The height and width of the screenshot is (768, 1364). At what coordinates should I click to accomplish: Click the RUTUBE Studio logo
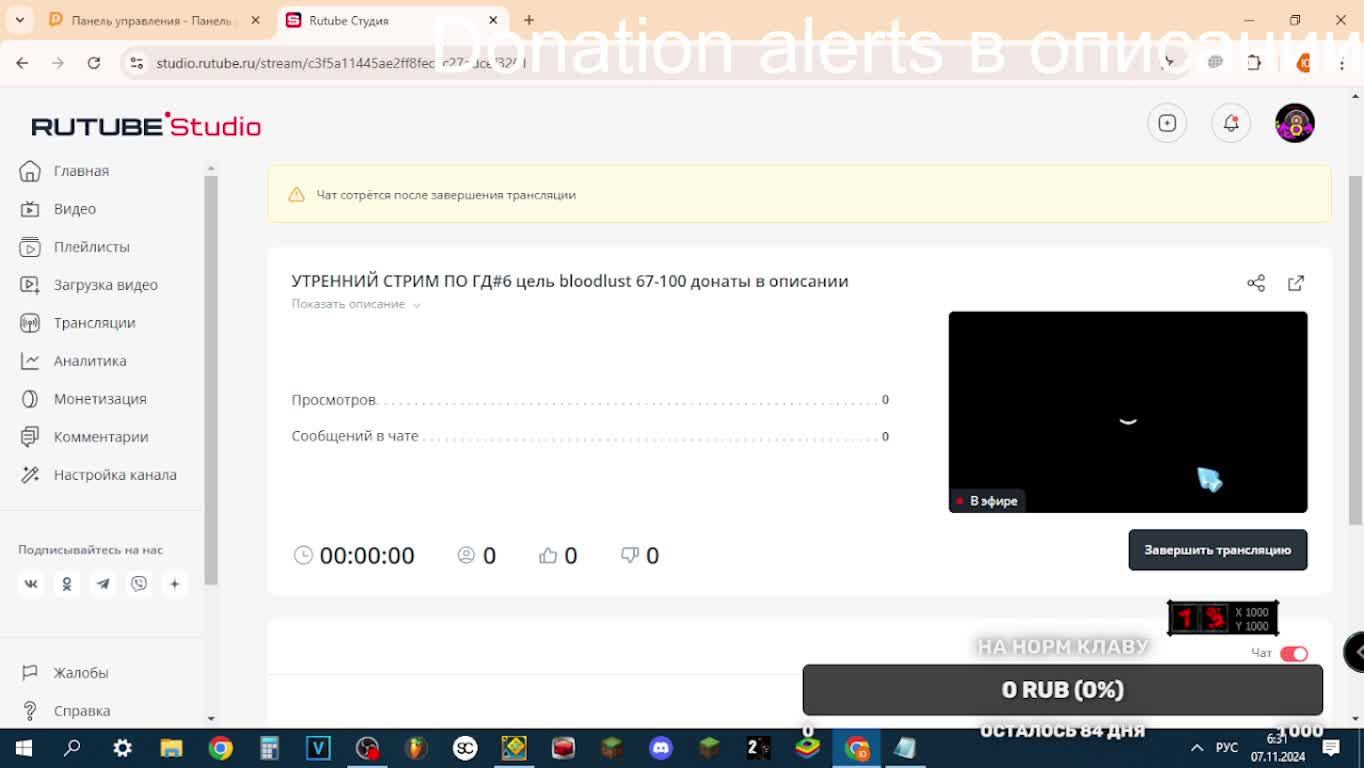(146, 125)
